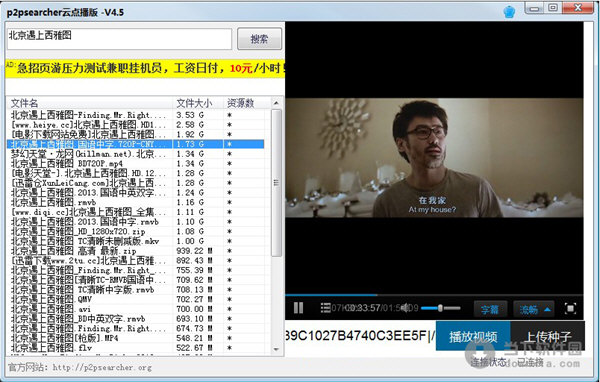Select the highlighted 国语中字.720P-CNY result
600x382 pixels.
click(135, 144)
